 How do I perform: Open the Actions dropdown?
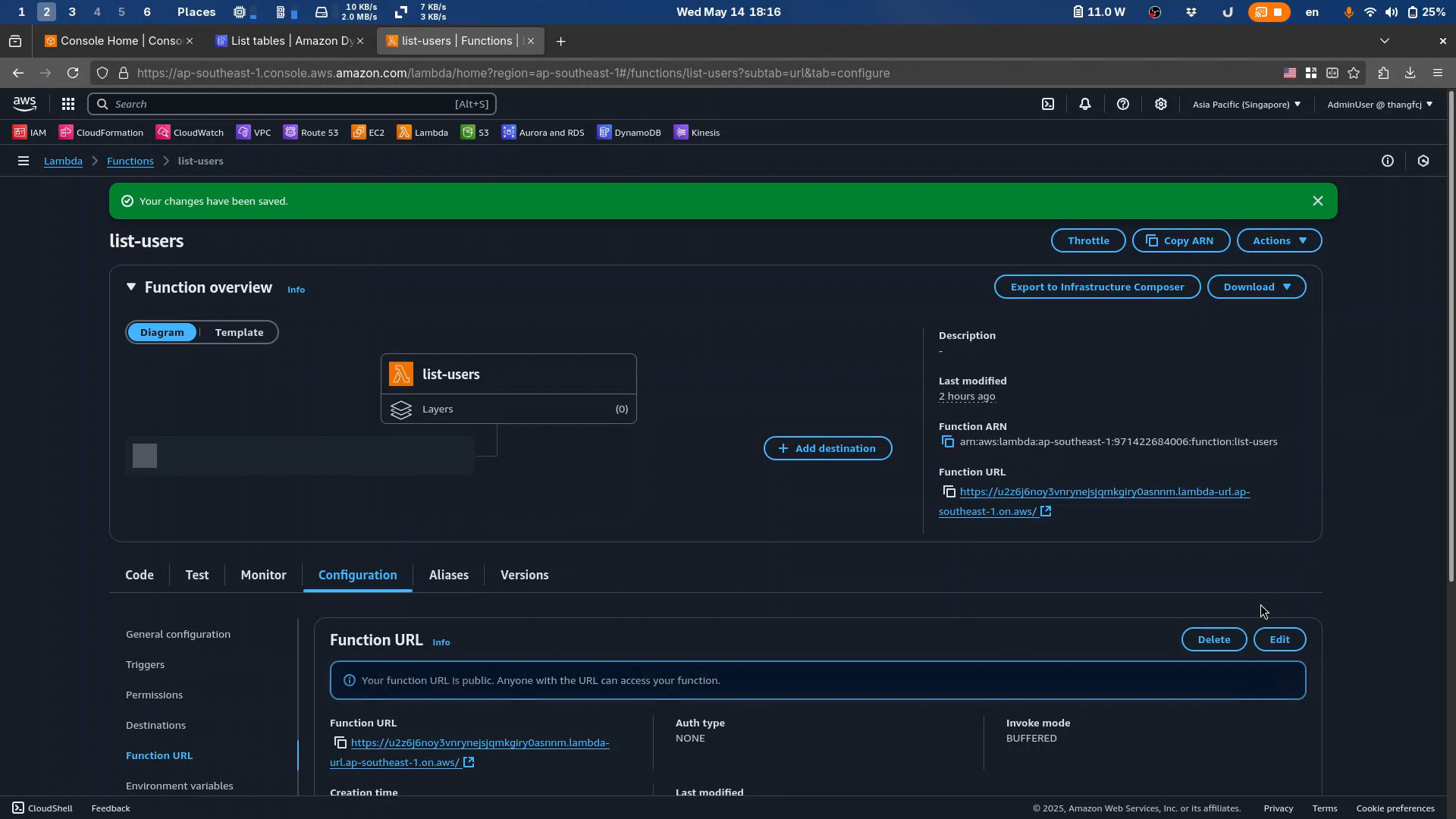pos(1279,241)
